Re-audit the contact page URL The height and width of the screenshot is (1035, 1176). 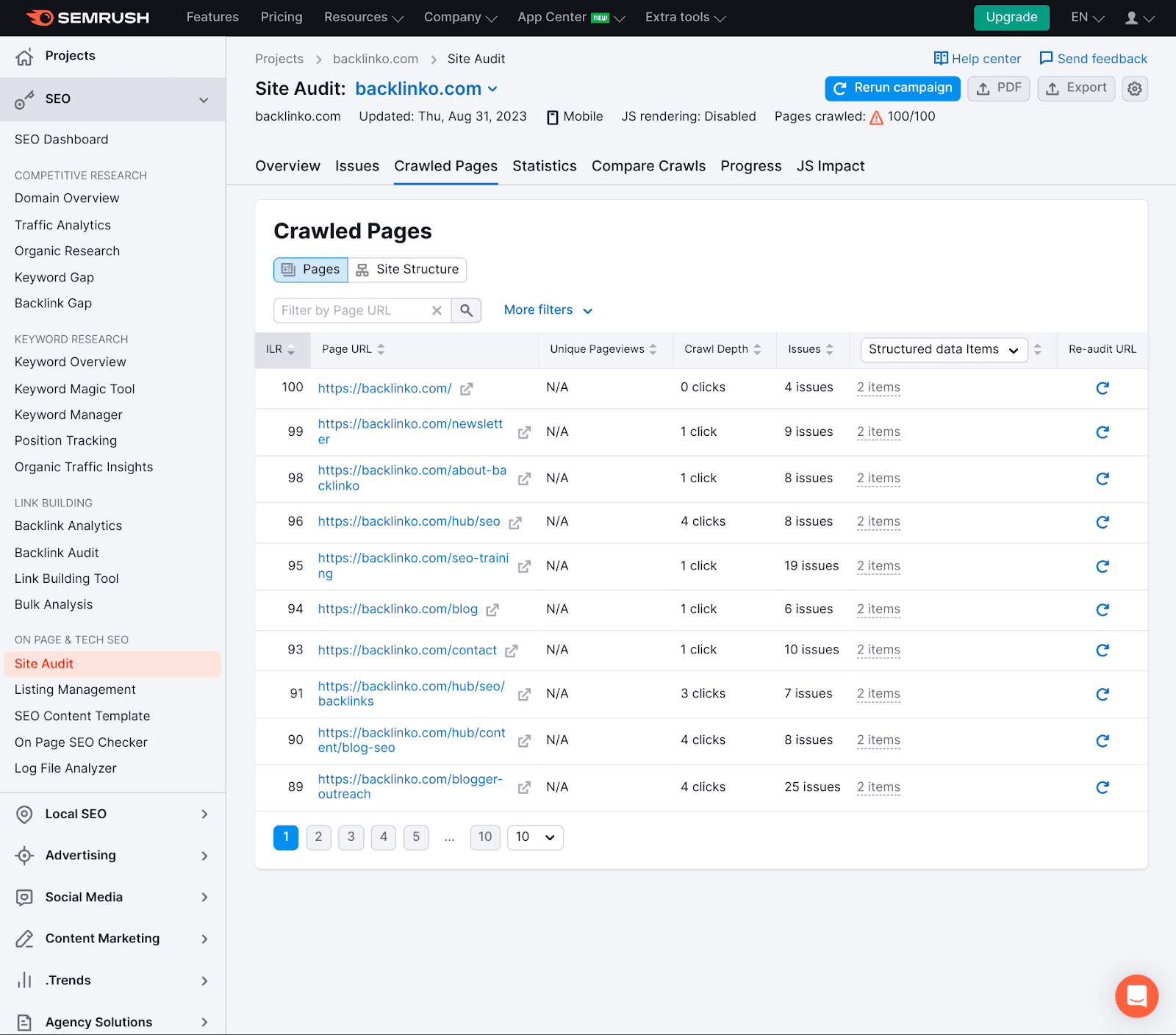click(x=1102, y=650)
